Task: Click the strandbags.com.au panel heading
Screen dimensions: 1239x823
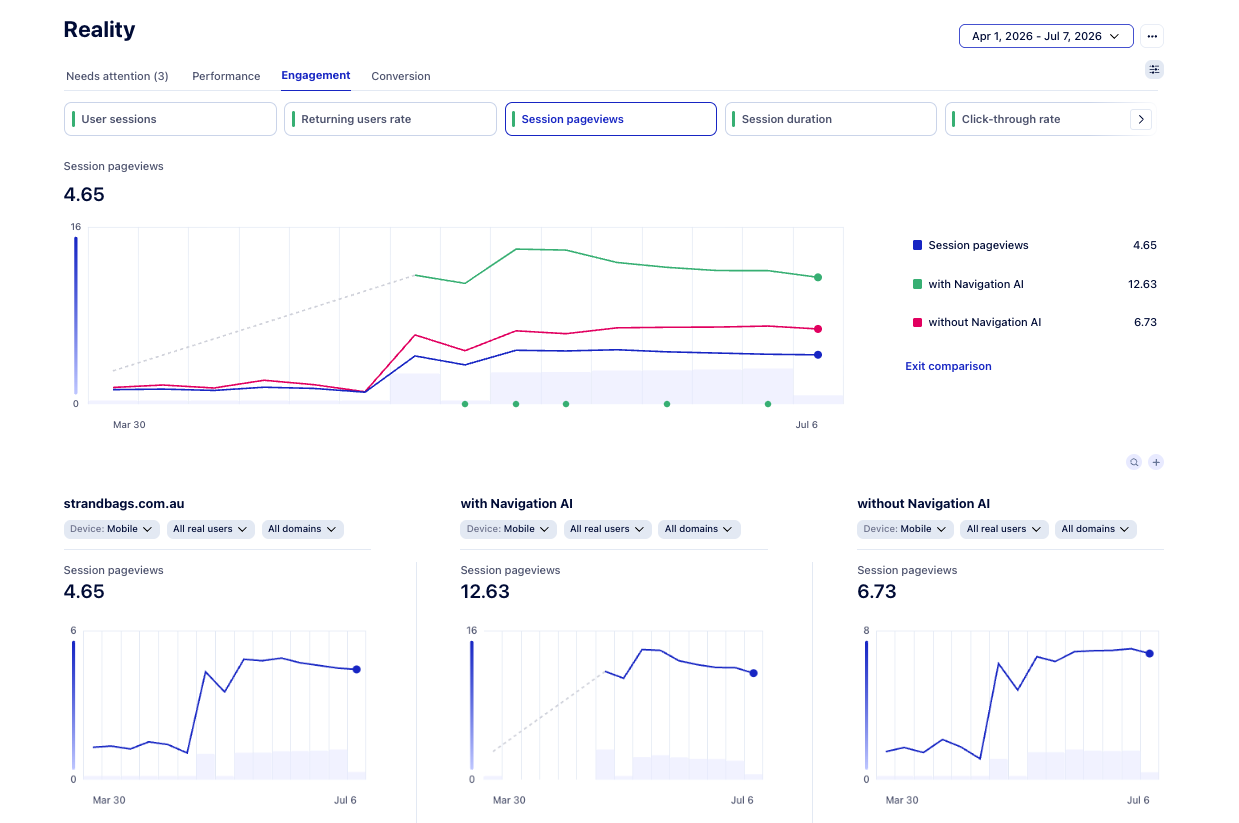Action: (124, 504)
